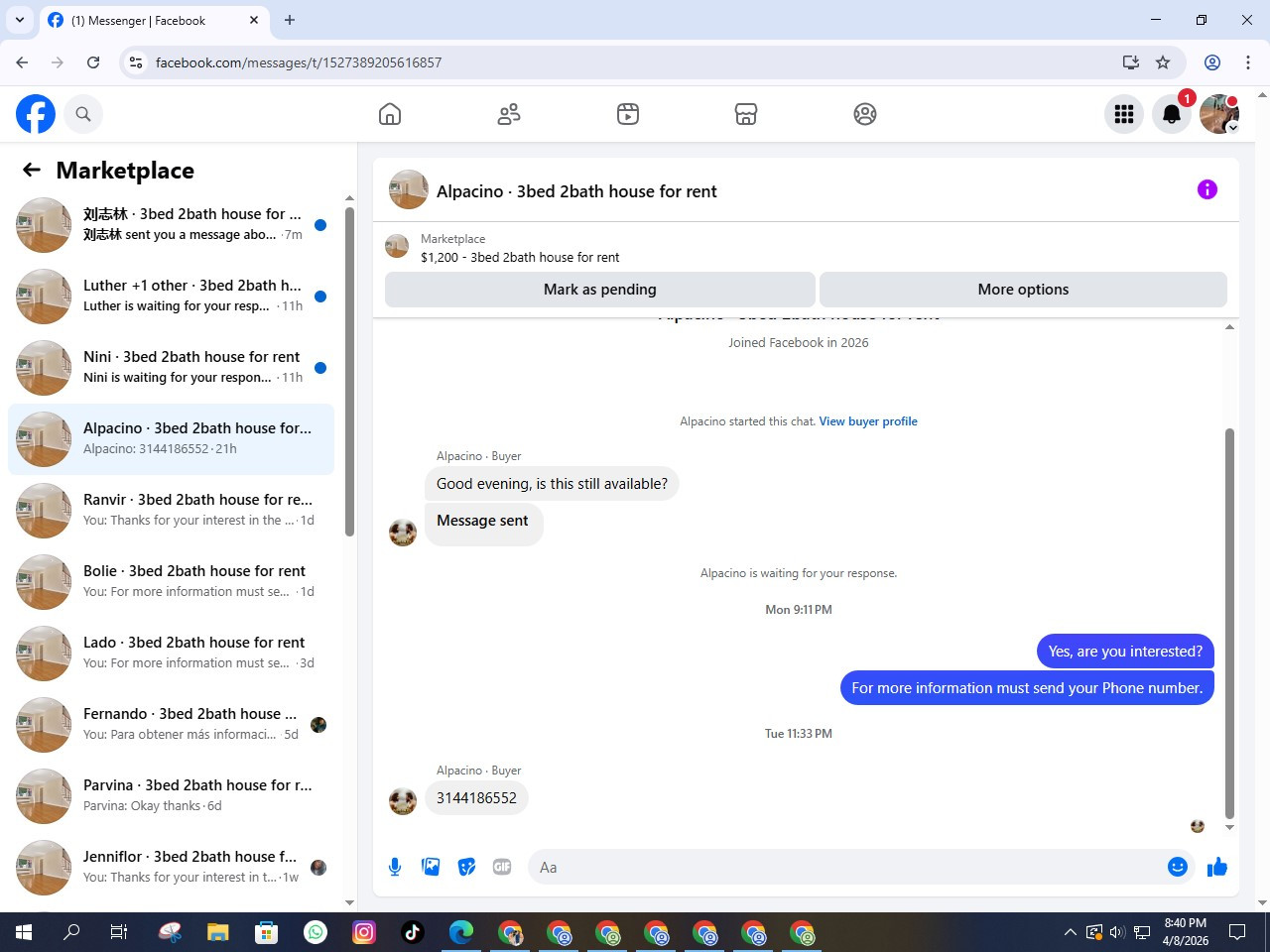Viewport: 1270px width, 952px height.
Task: Open TikTok from the taskbar
Action: pyautogui.click(x=413, y=932)
